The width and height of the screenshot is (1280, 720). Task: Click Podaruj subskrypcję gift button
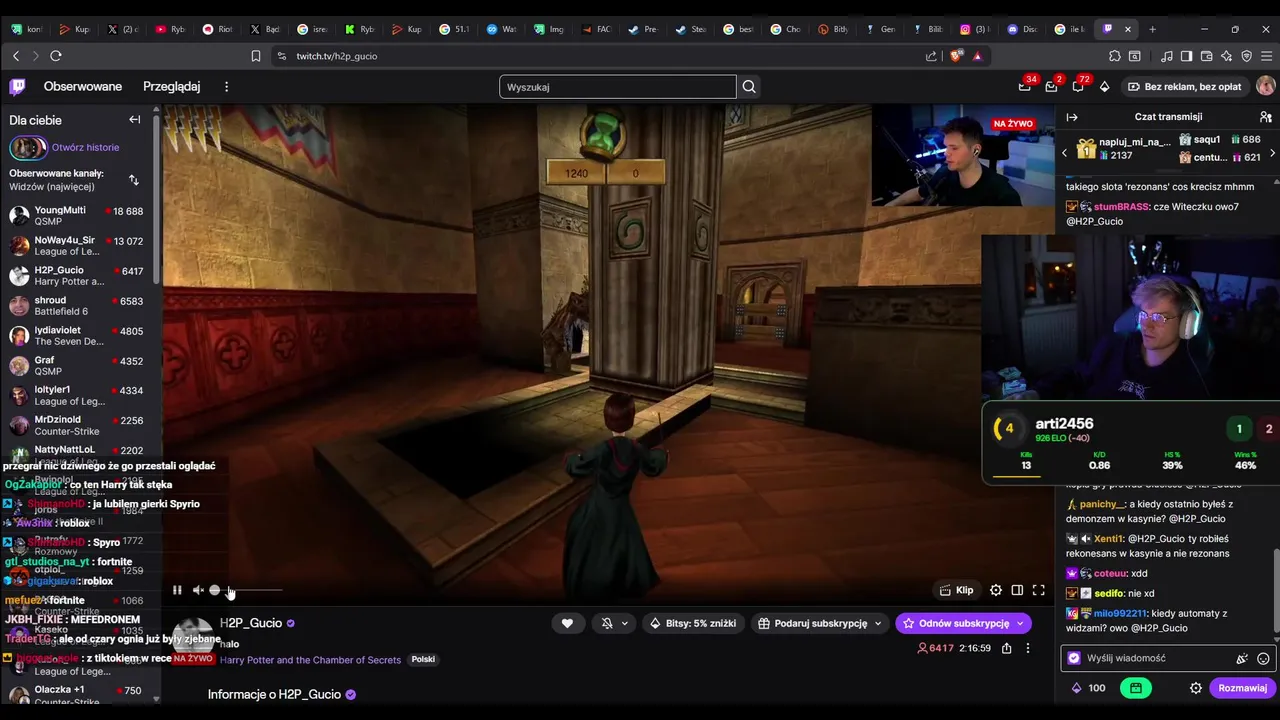(813, 623)
